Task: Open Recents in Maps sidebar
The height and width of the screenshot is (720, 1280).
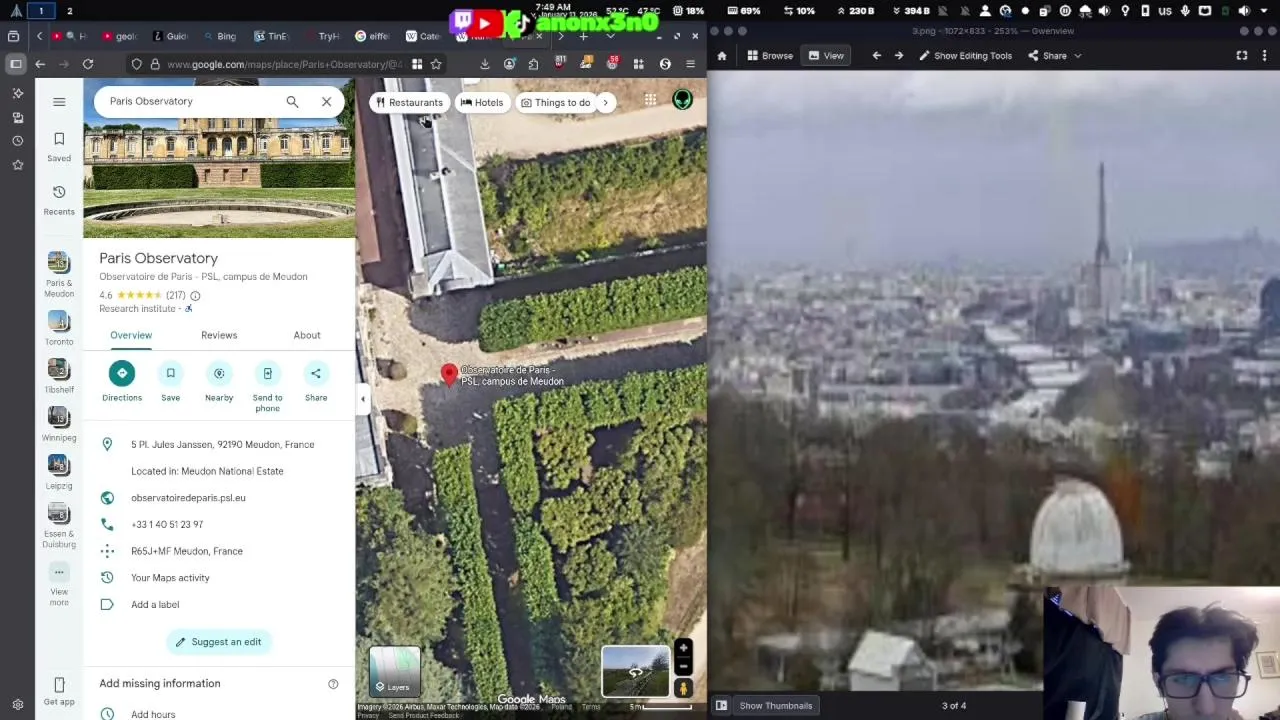Action: [59, 199]
